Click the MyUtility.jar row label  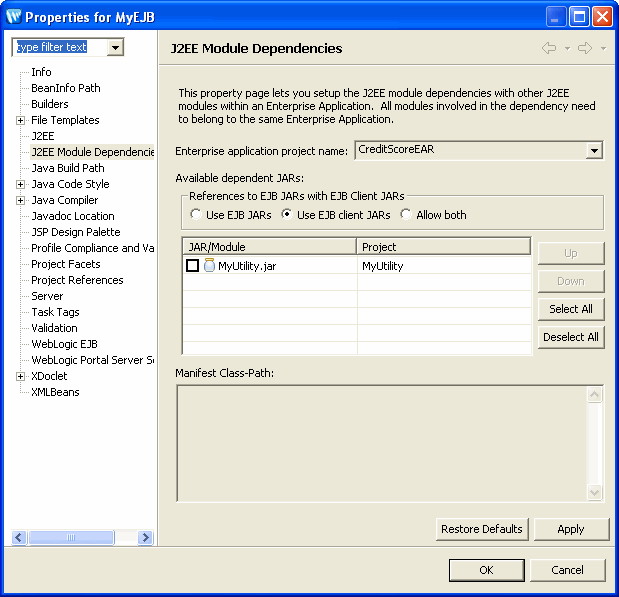(x=247, y=266)
